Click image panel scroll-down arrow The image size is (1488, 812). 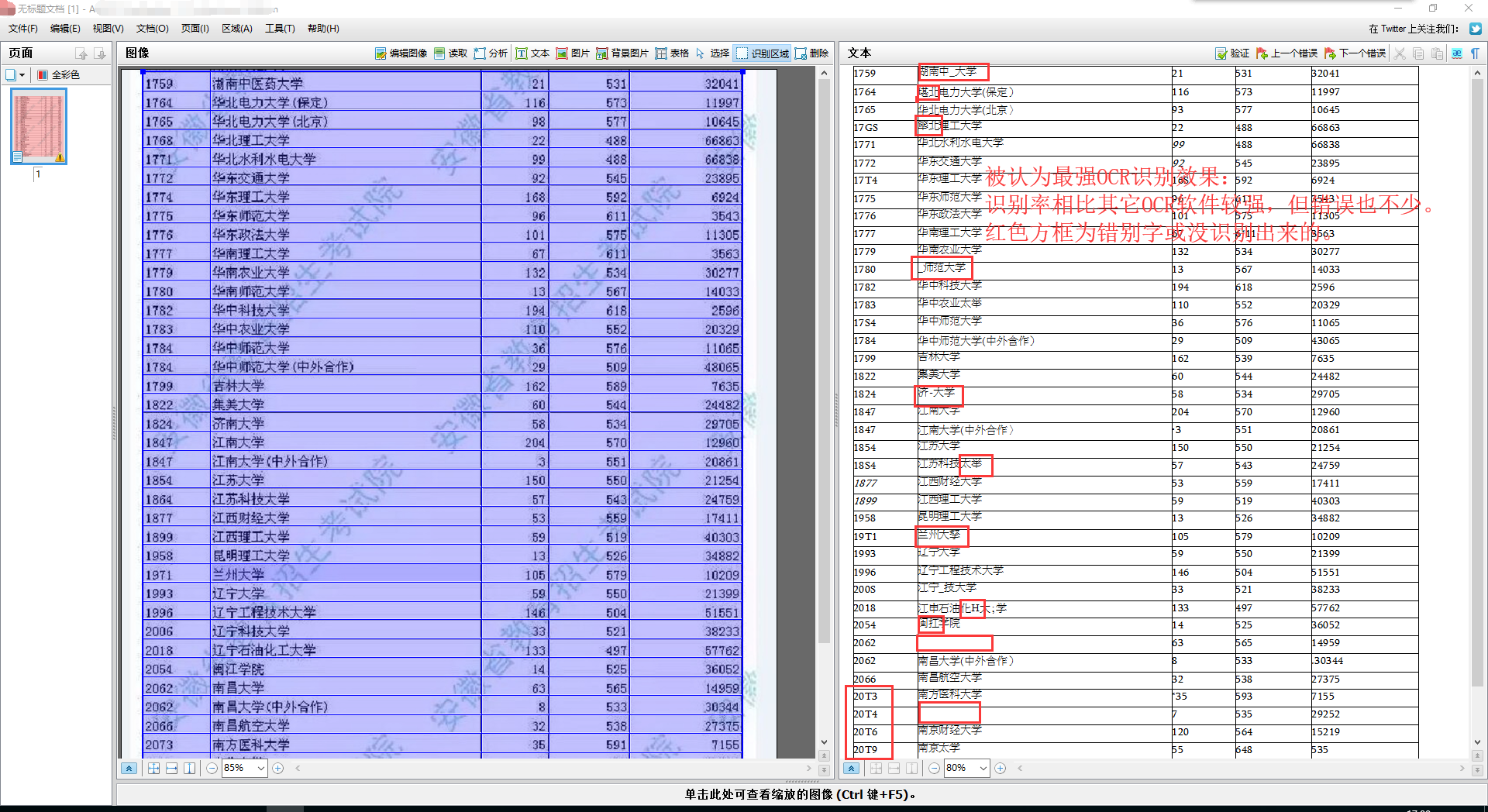tap(824, 742)
